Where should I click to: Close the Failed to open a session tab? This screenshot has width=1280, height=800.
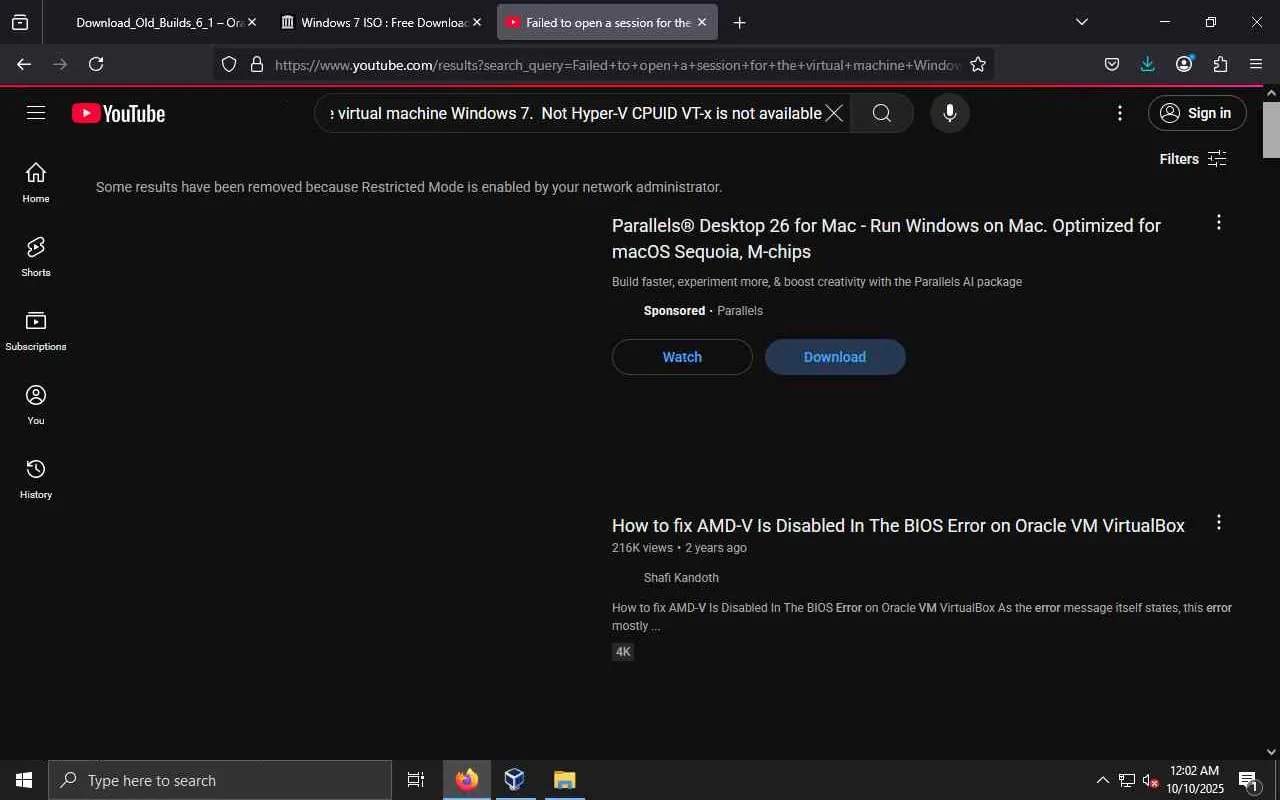click(x=702, y=22)
